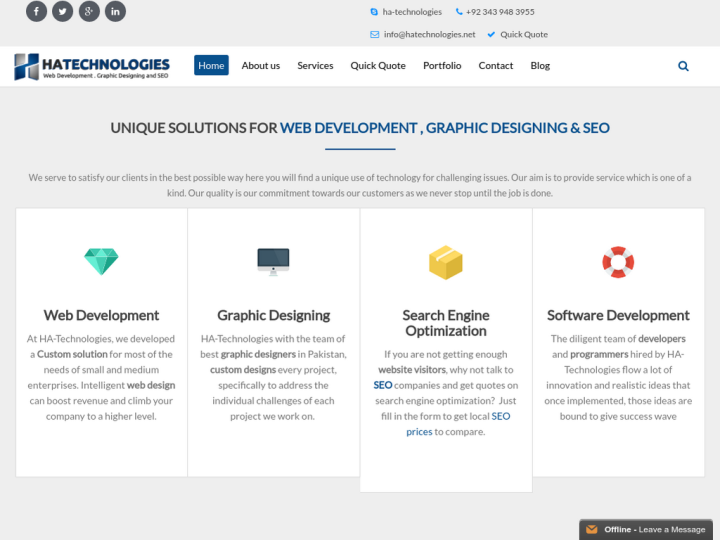Image resolution: width=720 pixels, height=540 pixels.
Task: Click the Quick Quote link in top bar
Action: [x=523, y=34]
